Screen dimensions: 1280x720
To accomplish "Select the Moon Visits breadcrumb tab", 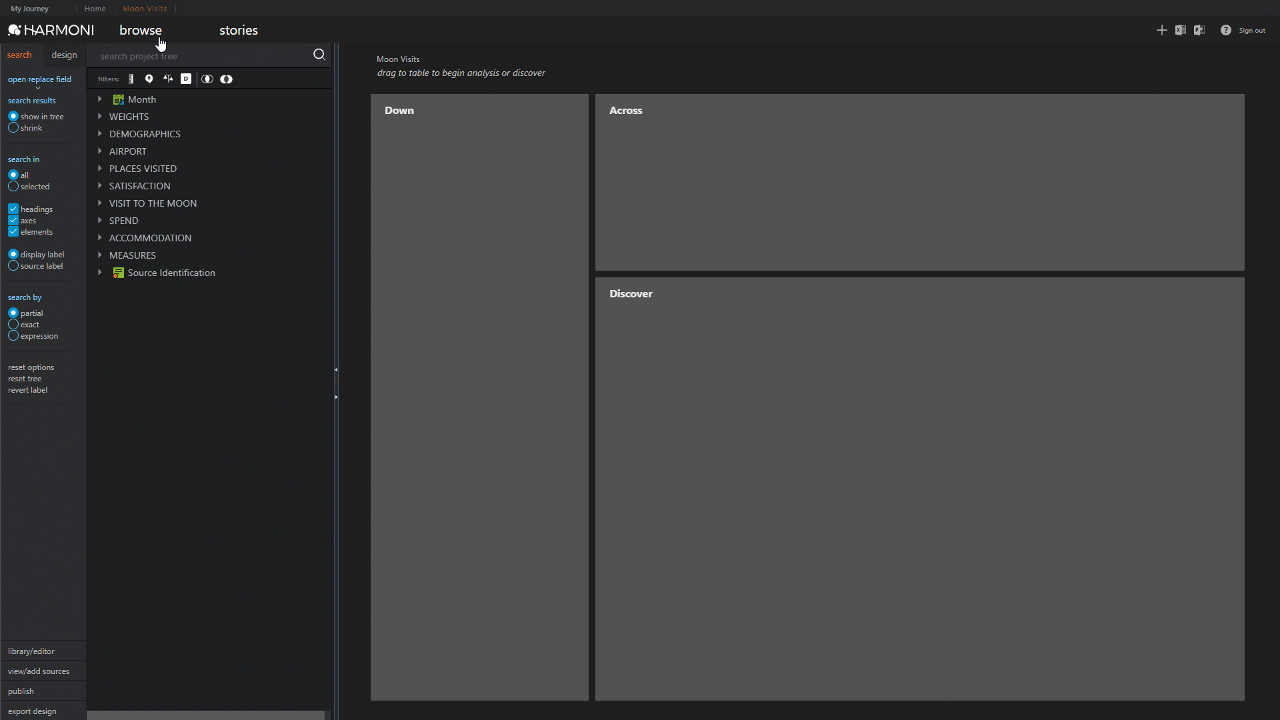I will (x=145, y=8).
